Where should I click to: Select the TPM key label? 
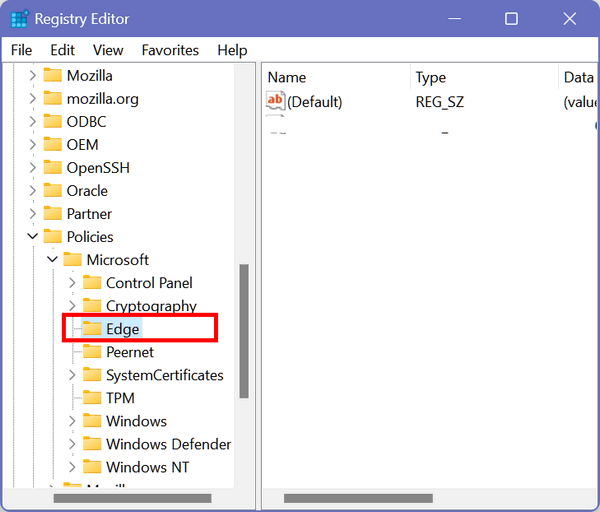121,398
